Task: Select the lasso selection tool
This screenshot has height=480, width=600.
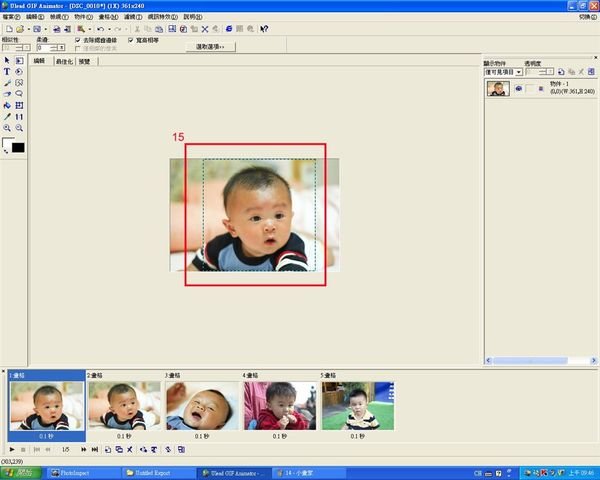Action: click(x=19, y=94)
